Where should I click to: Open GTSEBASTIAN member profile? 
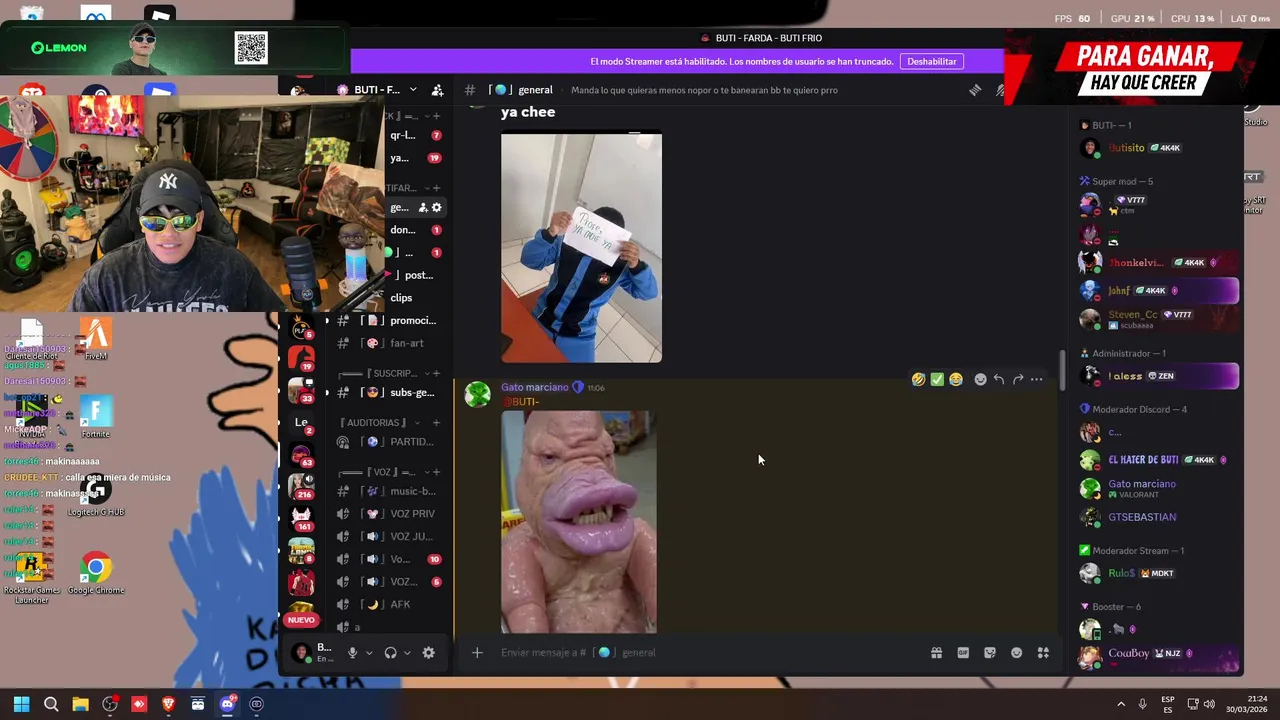tap(1142, 517)
